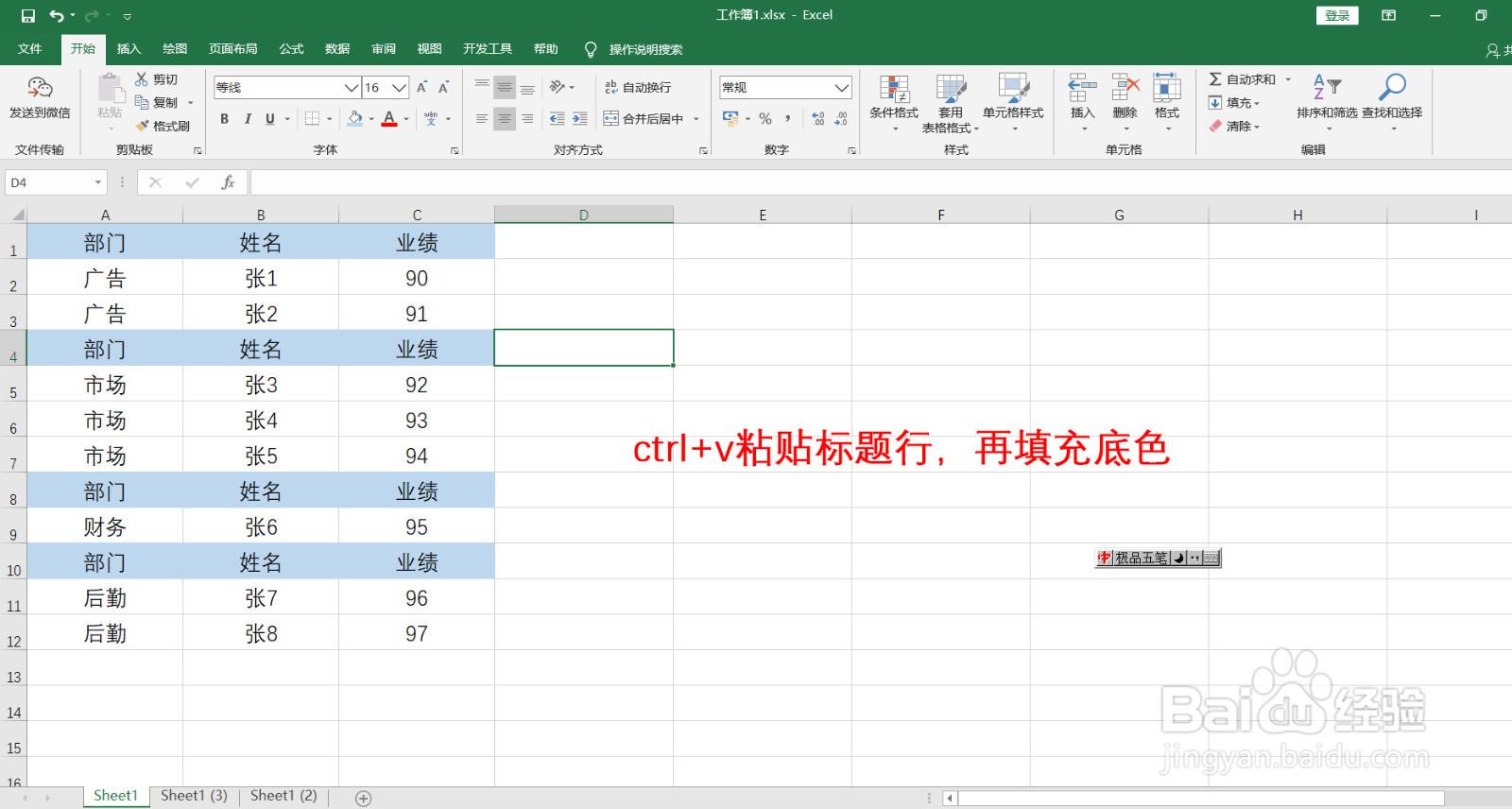Click accounting number format icon

tap(730, 118)
